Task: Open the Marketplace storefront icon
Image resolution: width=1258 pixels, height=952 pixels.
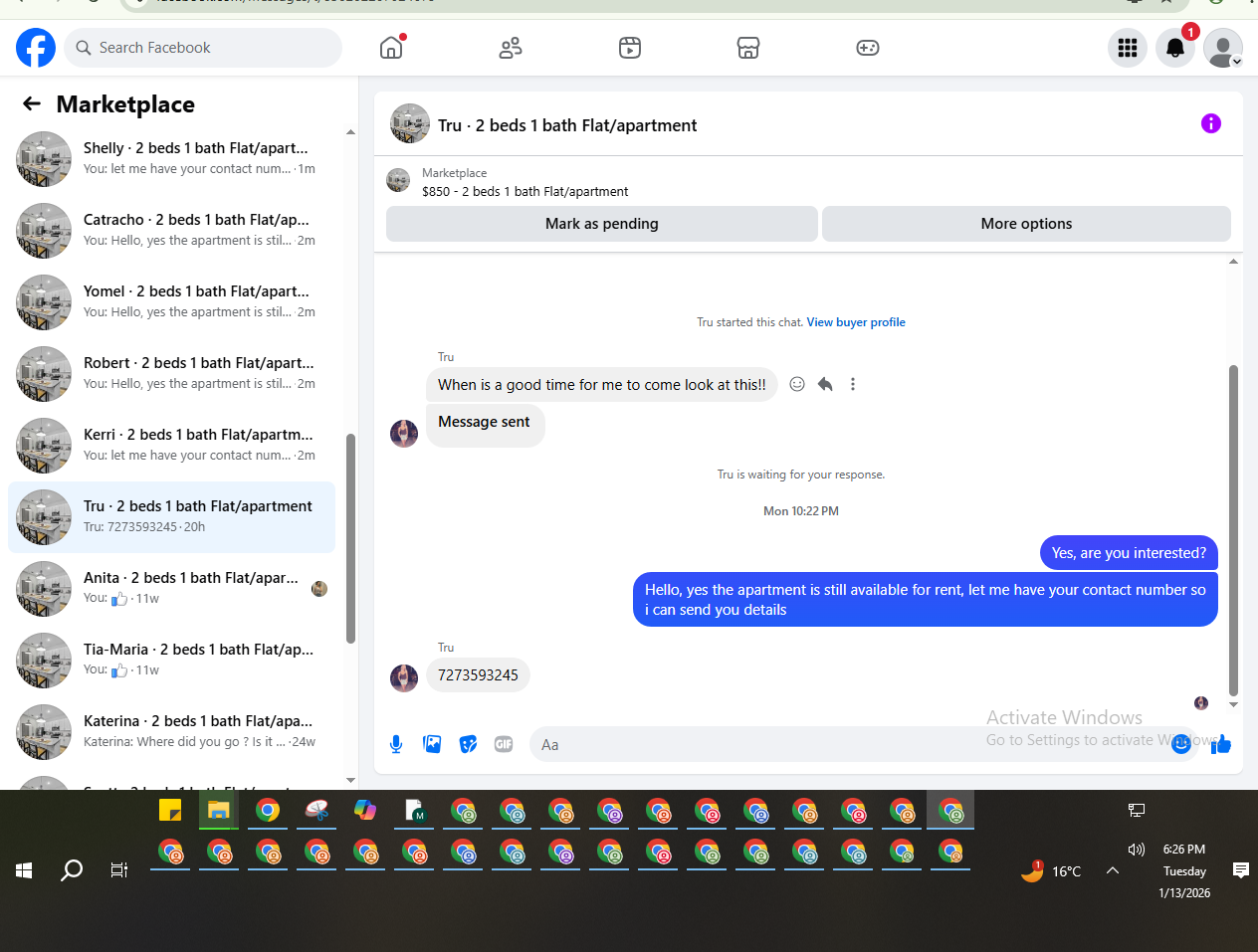Action: (x=748, y=48)
